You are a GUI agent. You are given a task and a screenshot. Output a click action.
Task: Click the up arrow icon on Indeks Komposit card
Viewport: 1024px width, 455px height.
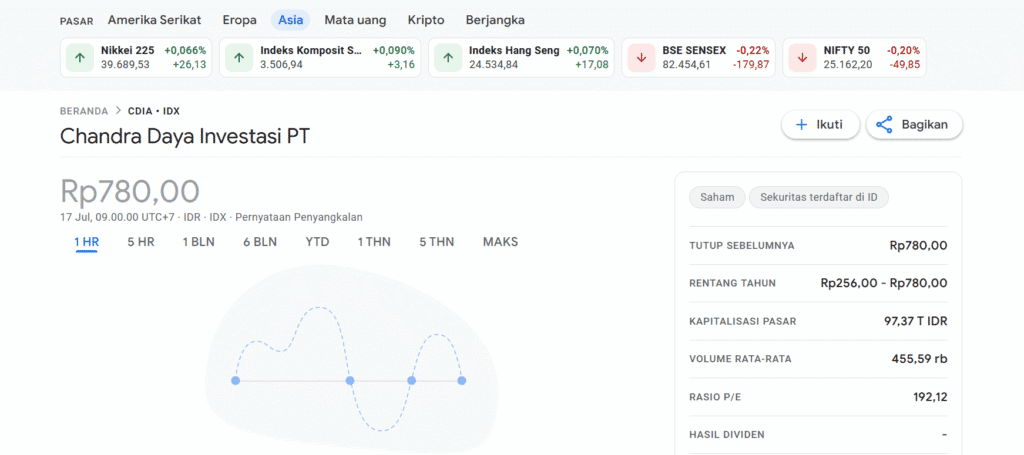pos(239,57)
